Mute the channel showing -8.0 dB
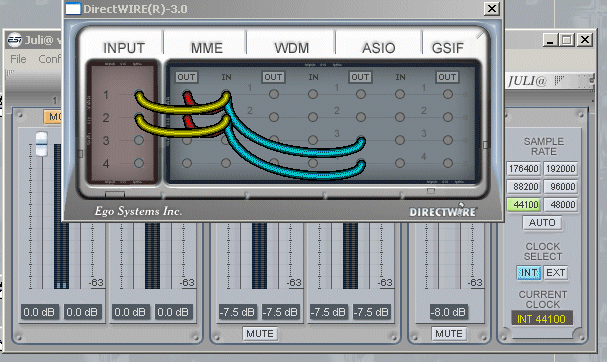The height and width of the screenshot is (362, 607). (449, 334)
